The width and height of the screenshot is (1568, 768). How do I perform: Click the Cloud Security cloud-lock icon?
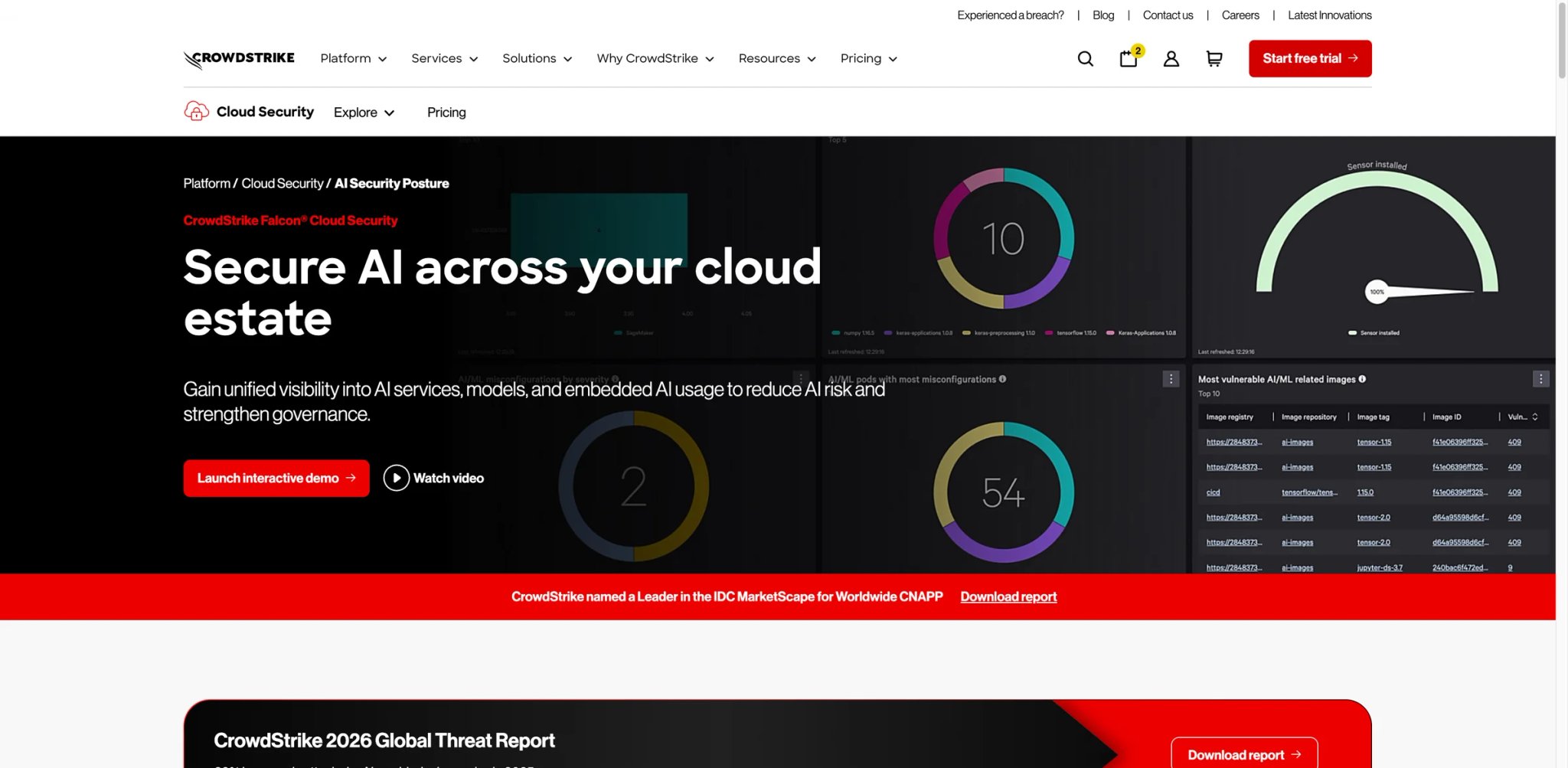tap(197, 112)
